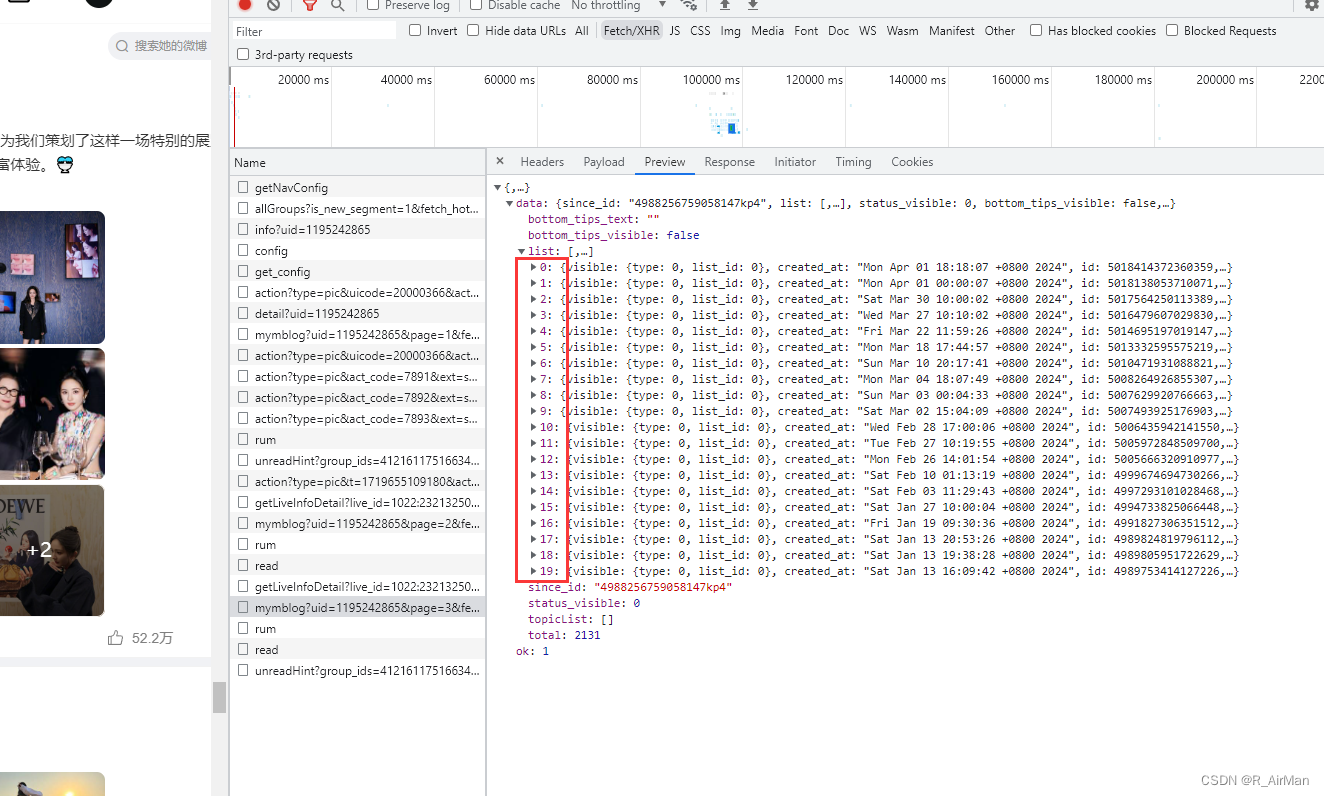This screenshot has height=796, width=1324.
Task: Expand list item 14
Action: [x=533, y=491]
